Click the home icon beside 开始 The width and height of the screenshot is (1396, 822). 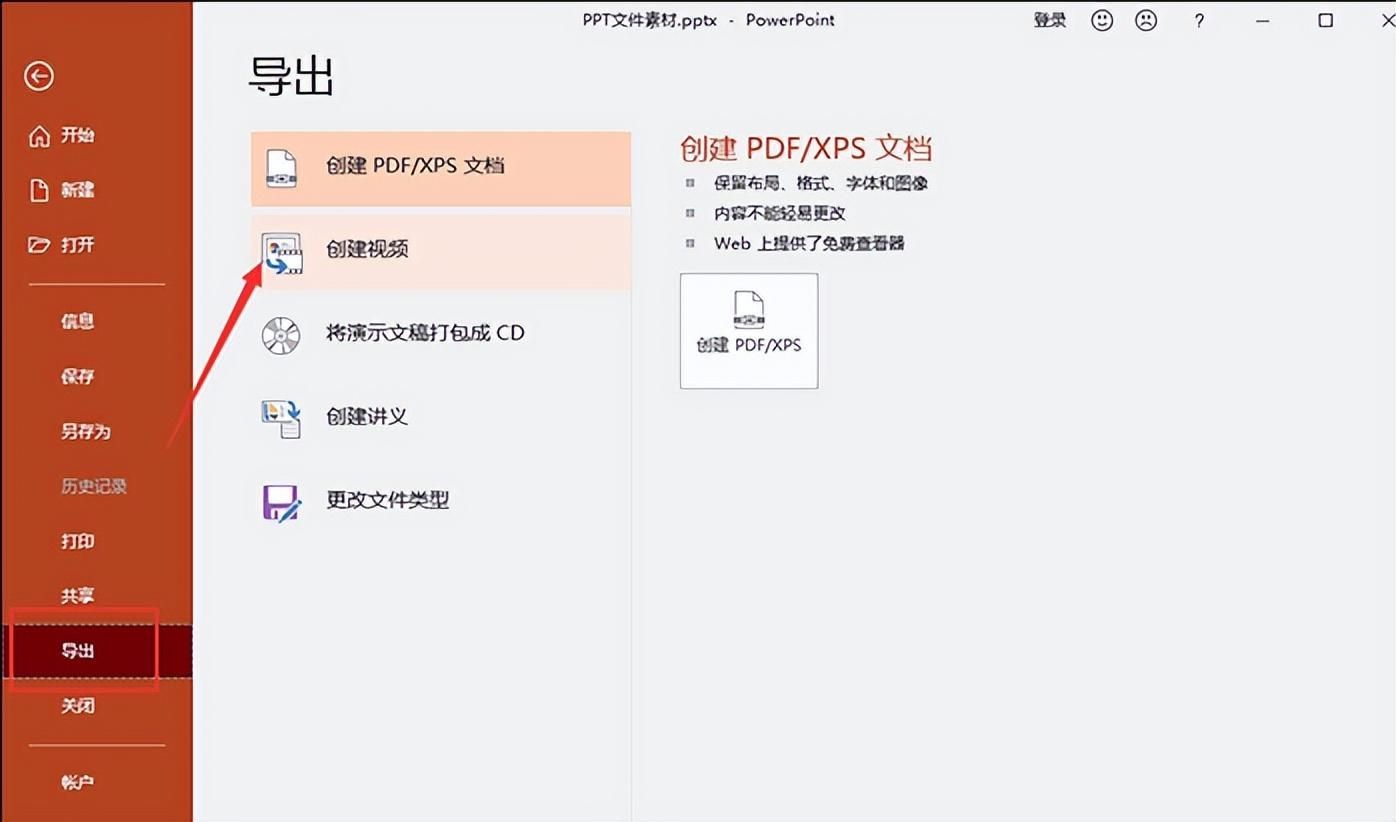tap(39, 136)
